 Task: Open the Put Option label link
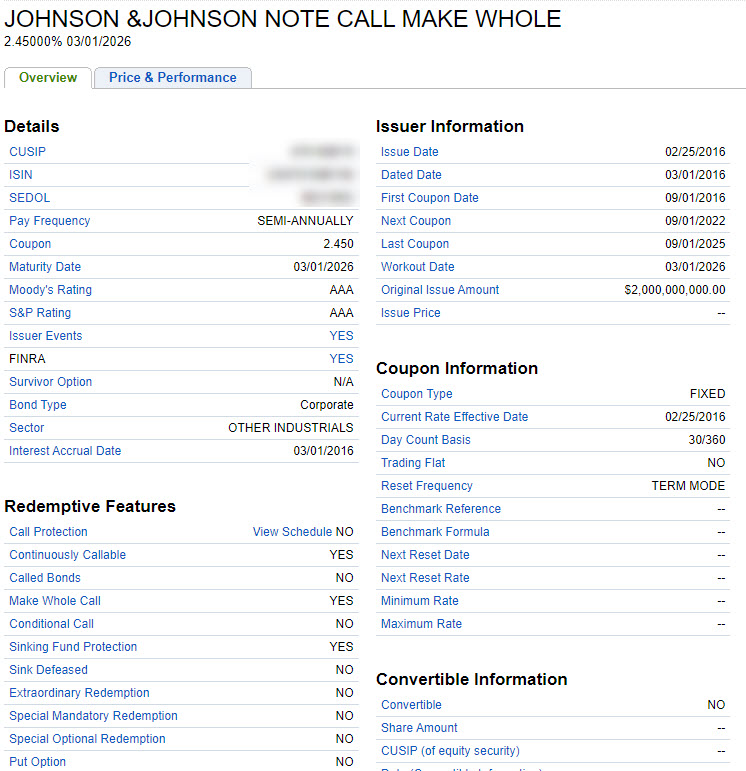[37, 762]
